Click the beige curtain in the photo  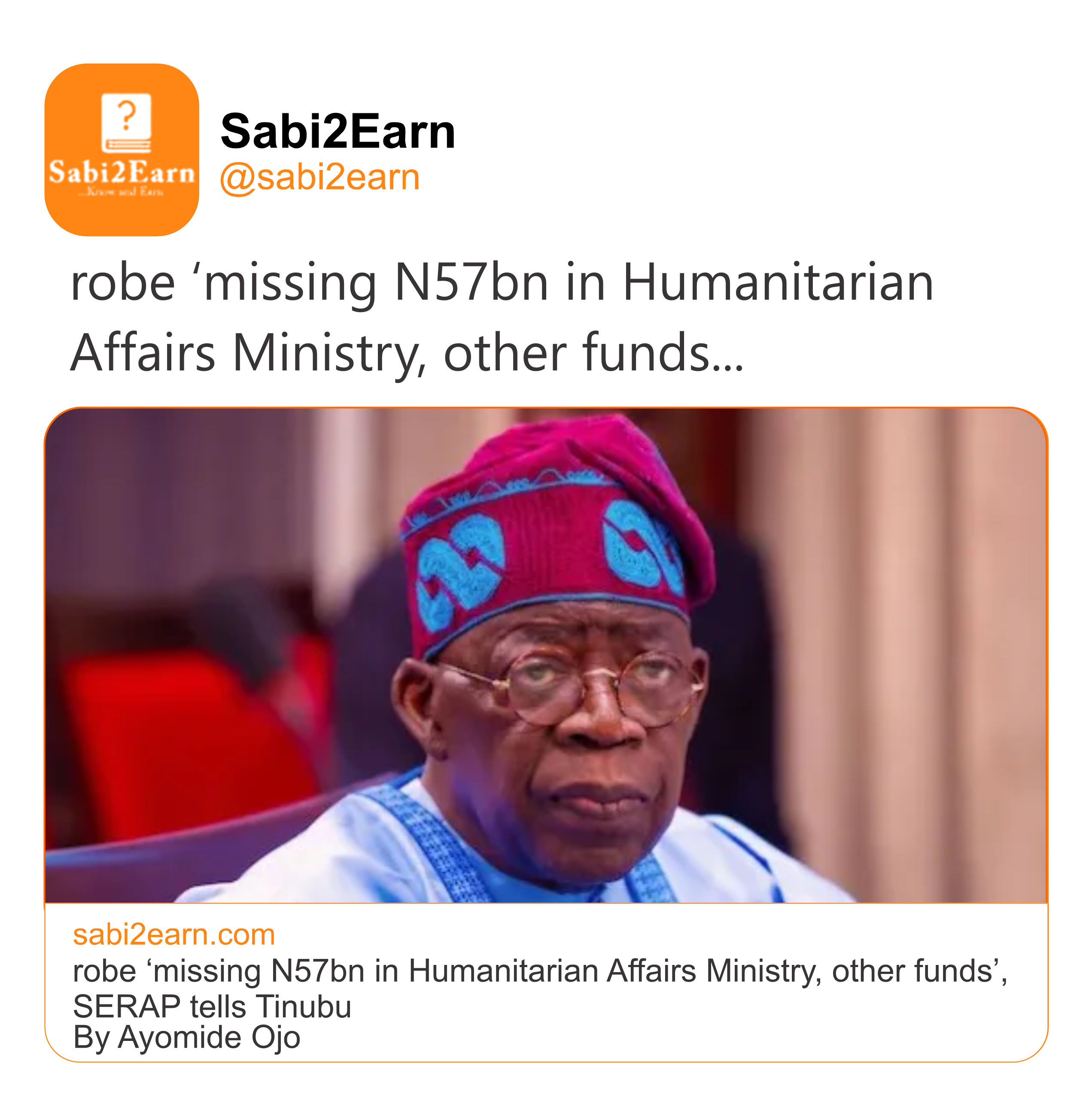pos(913,627)
